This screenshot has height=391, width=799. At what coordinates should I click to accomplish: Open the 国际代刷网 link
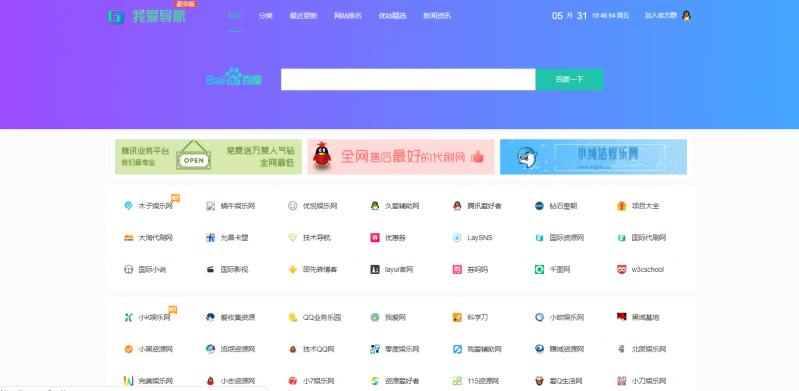click(649, 238)
